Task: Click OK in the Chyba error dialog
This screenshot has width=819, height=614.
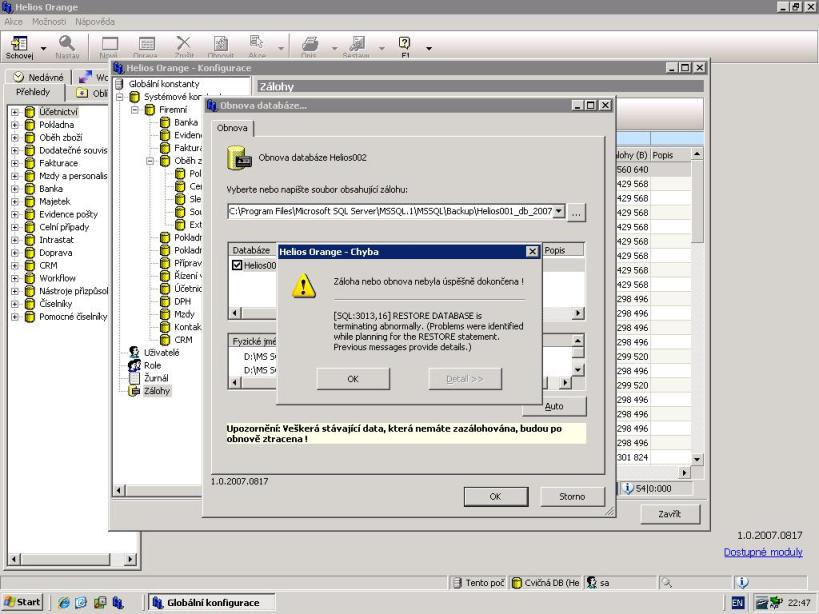Action: pos(352,379)
